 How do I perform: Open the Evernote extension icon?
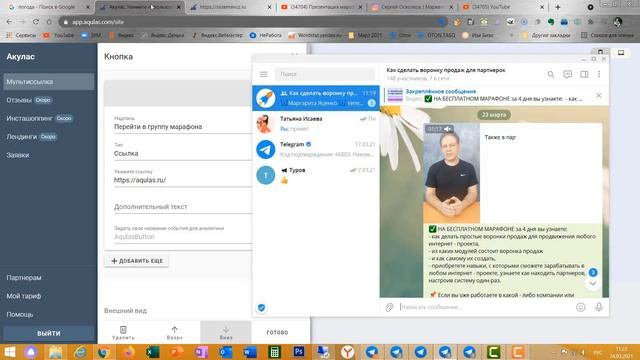551,22
